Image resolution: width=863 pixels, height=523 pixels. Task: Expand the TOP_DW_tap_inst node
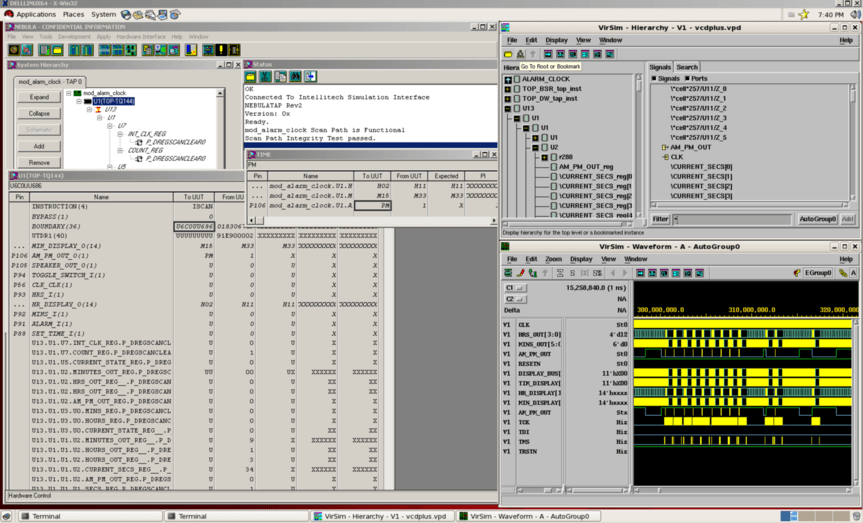507,99
